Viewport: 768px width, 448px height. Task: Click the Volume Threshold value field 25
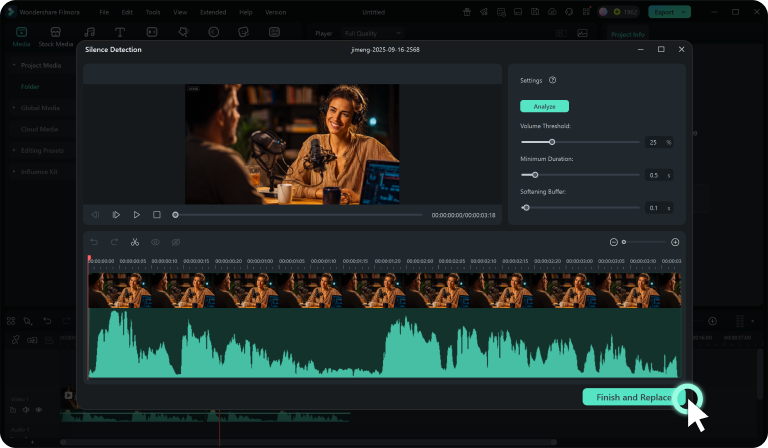(659, 142)
